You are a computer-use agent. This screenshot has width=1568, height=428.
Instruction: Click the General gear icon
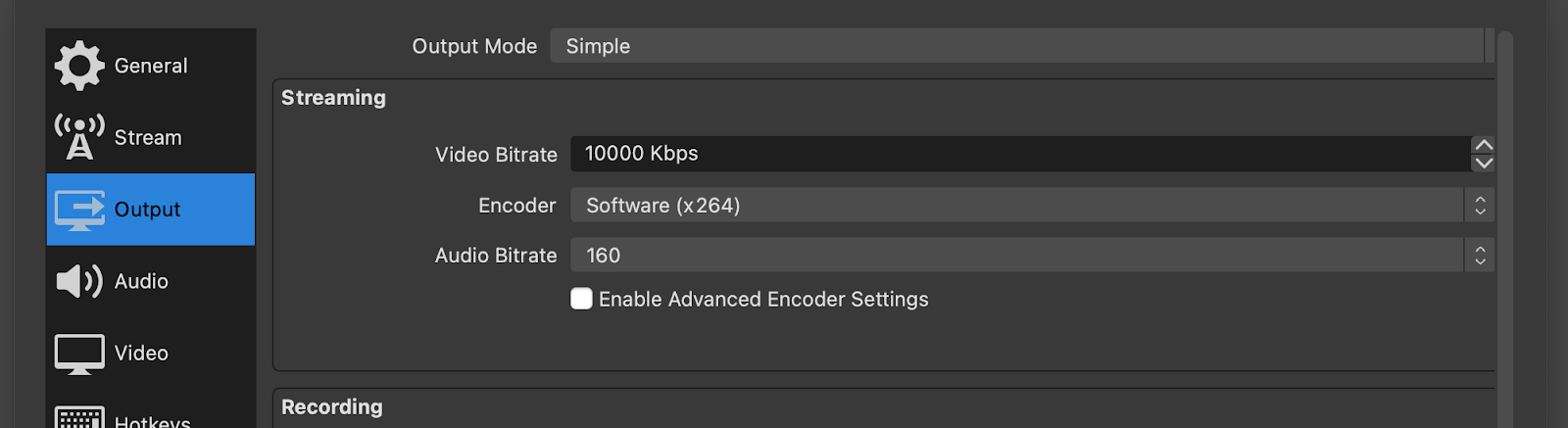click(79, 66)
